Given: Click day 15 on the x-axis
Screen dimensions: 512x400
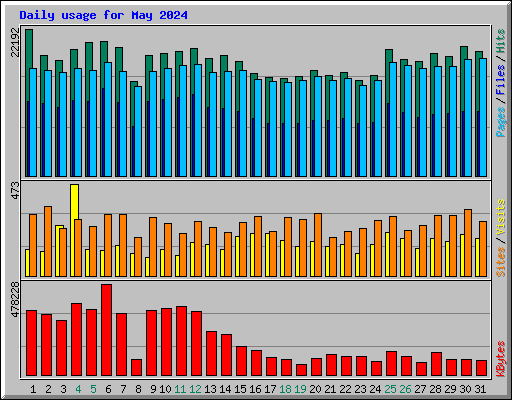Looking at the screenshot, I should coord(240,389).
